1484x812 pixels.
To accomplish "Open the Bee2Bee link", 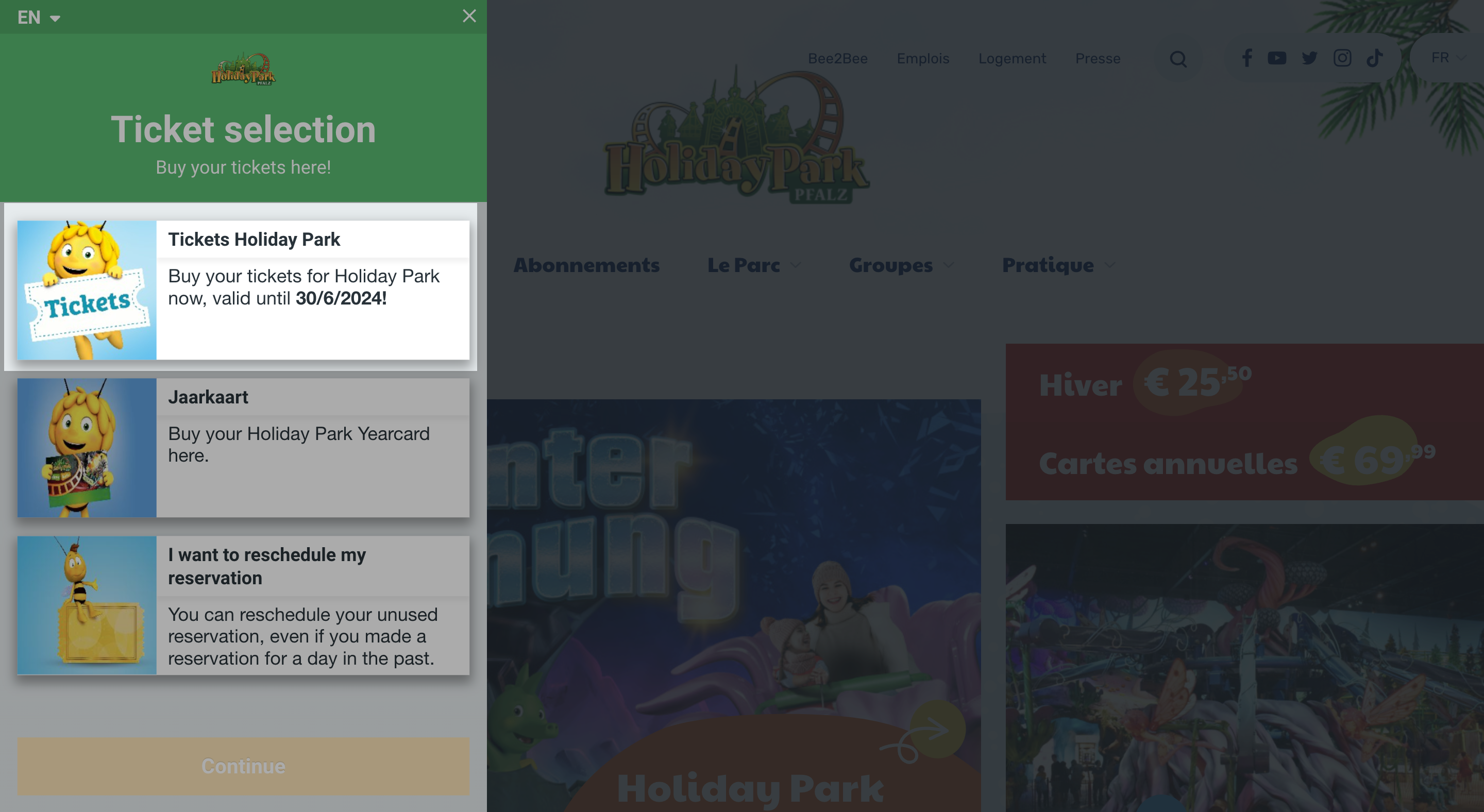I will tap(838, 58).
